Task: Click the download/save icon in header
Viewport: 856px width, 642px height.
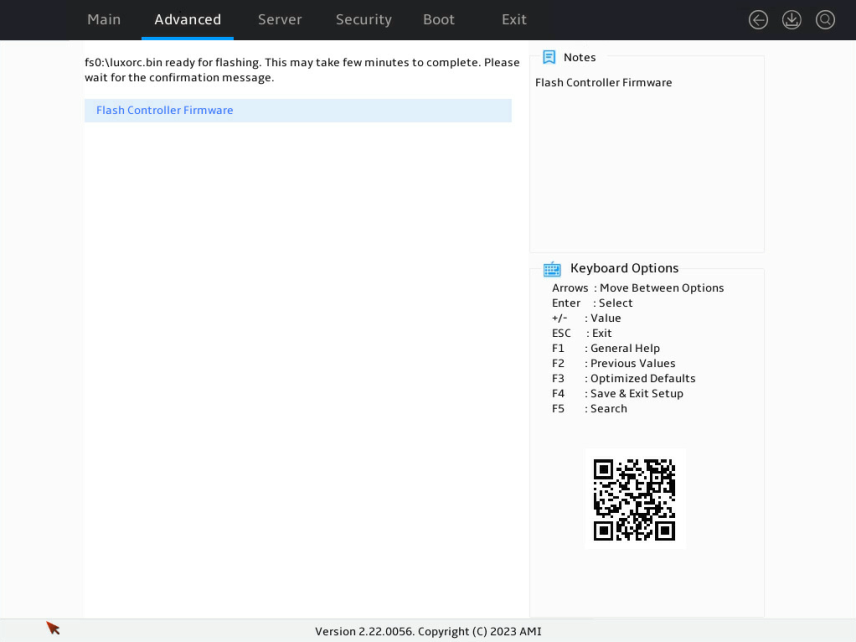Action: [x=791, y=20]
